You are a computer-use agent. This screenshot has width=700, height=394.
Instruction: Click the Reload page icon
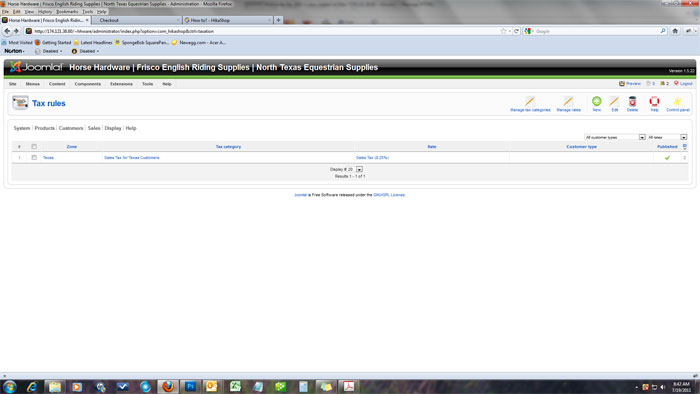516,31
